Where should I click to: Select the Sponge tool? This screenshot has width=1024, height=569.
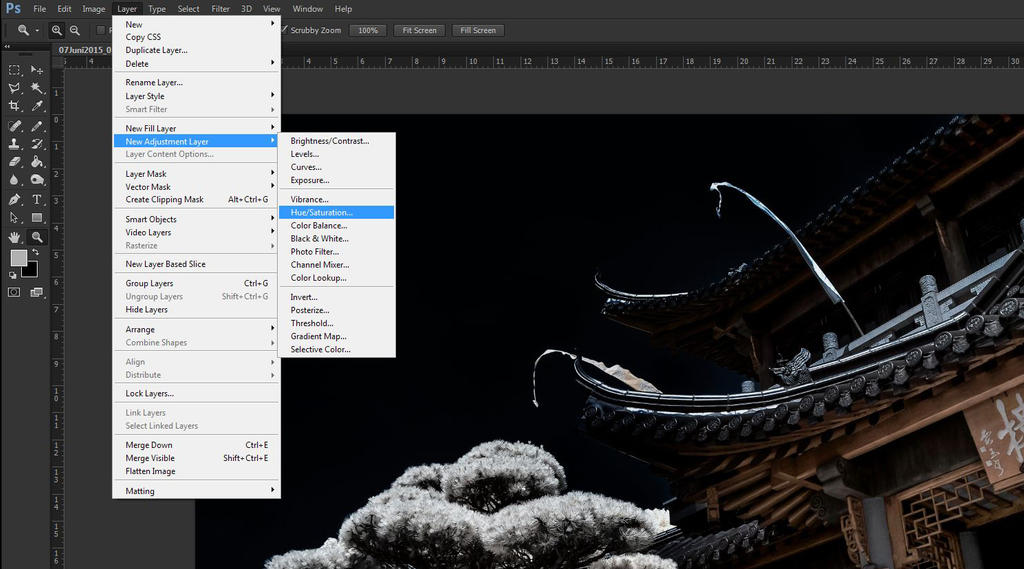tap(37, 180)
